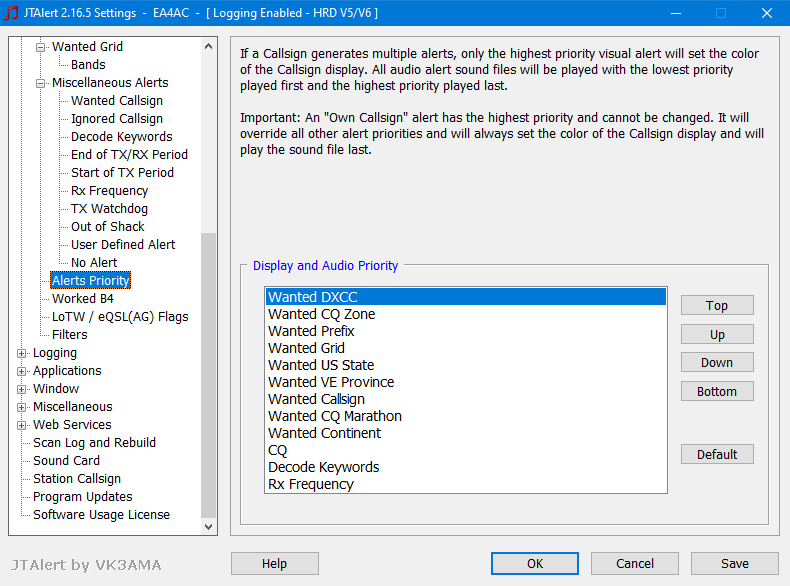Screen dimensions: 790x586
Task: Move selected alert to Top
Action: click(x=717, y=305)
